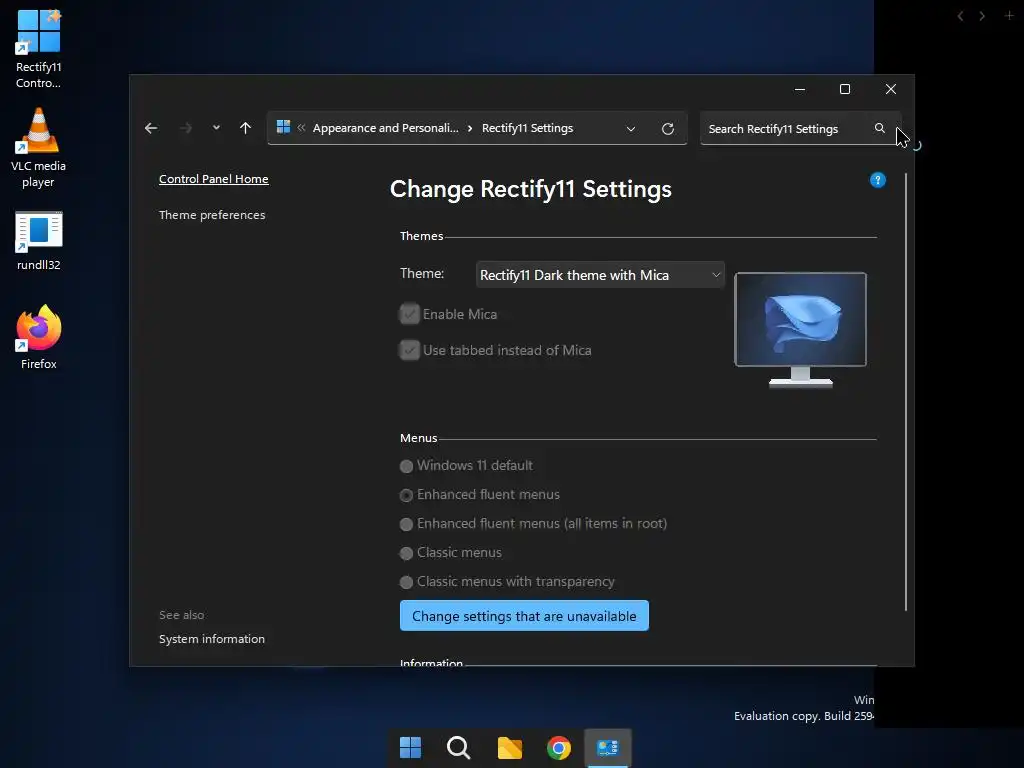
Task: Refresh the Rectify11 Settings page
Action: click(667, 129)
